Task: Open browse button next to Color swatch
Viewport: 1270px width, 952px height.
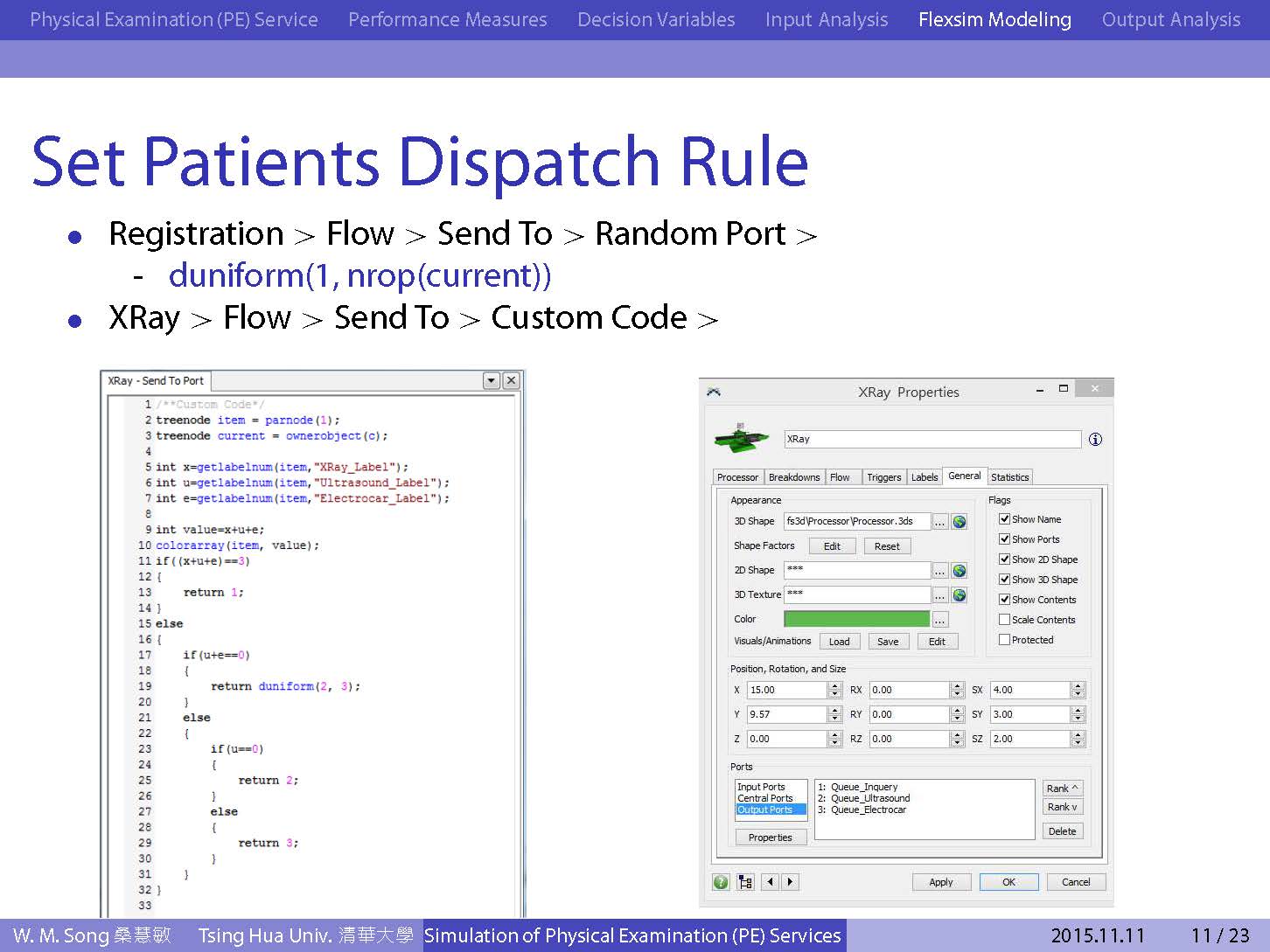Action: (x=940, y=620)
